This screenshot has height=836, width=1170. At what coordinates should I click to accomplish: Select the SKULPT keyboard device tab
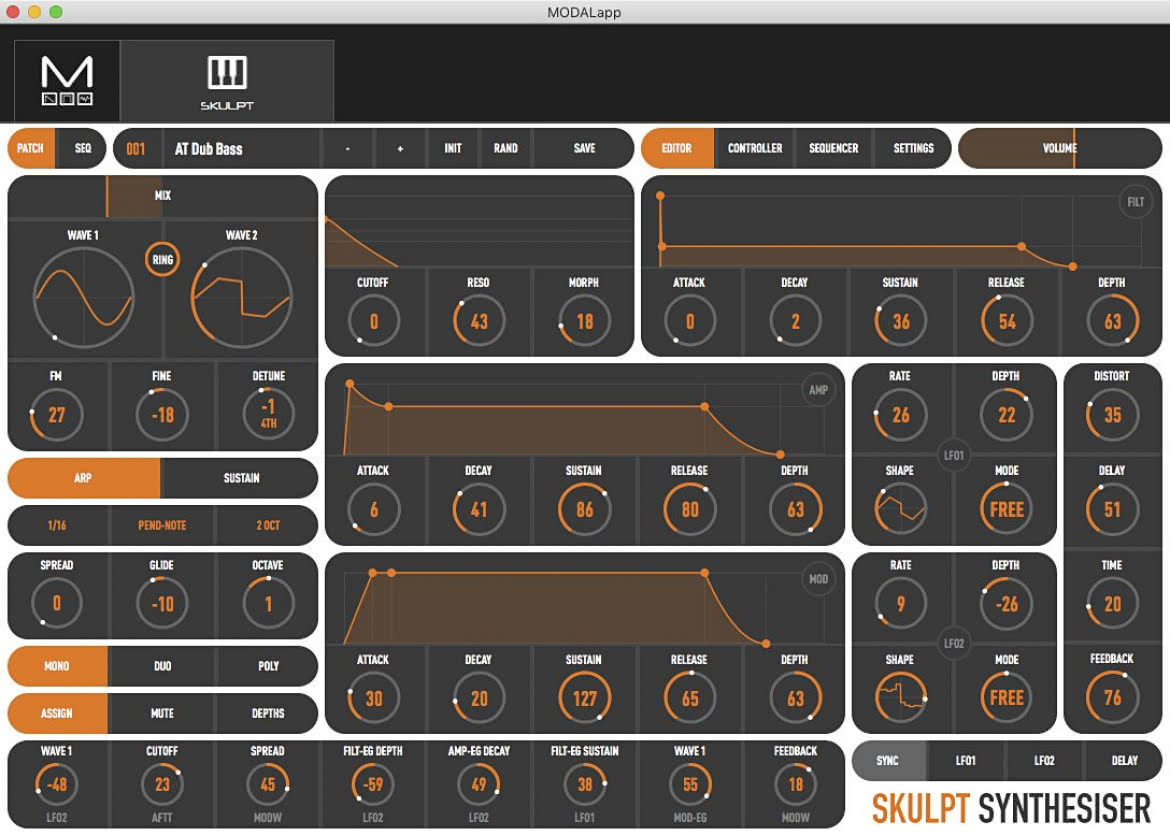click(227, 81)
